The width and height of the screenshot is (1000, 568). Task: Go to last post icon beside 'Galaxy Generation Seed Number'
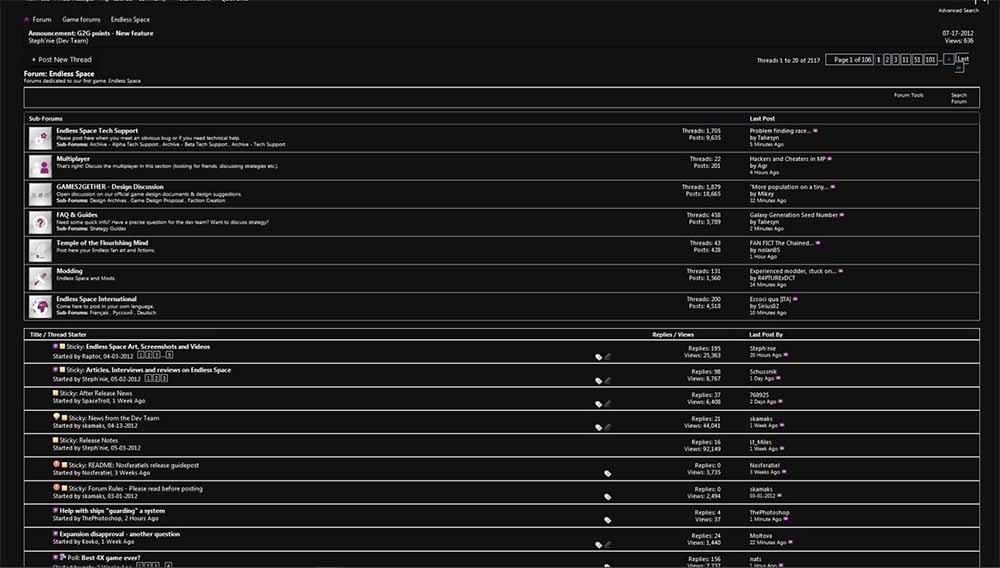coord(842,215)
